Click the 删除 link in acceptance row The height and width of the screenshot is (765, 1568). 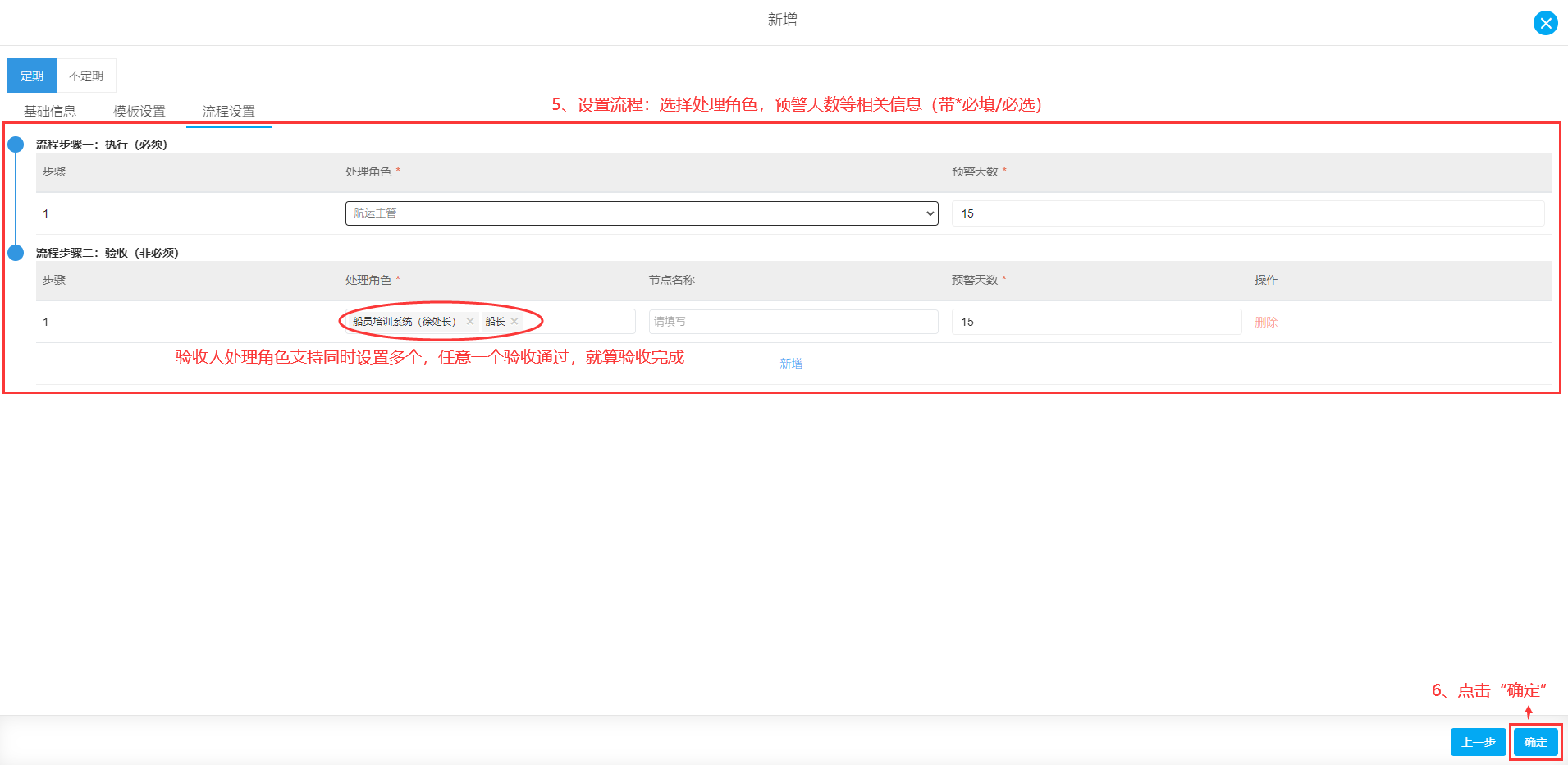(x=1266, y=323)
